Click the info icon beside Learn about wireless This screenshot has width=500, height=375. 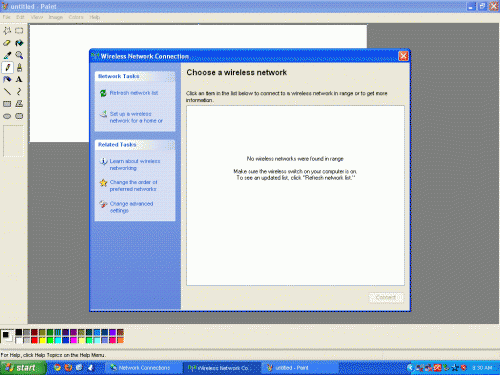coord(103,161)
